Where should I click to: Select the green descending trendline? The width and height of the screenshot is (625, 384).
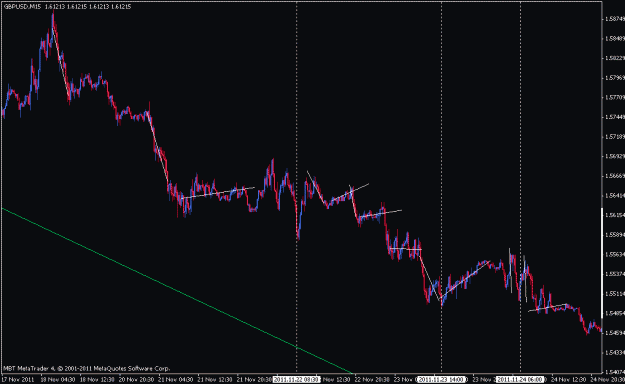pos(177,291)
